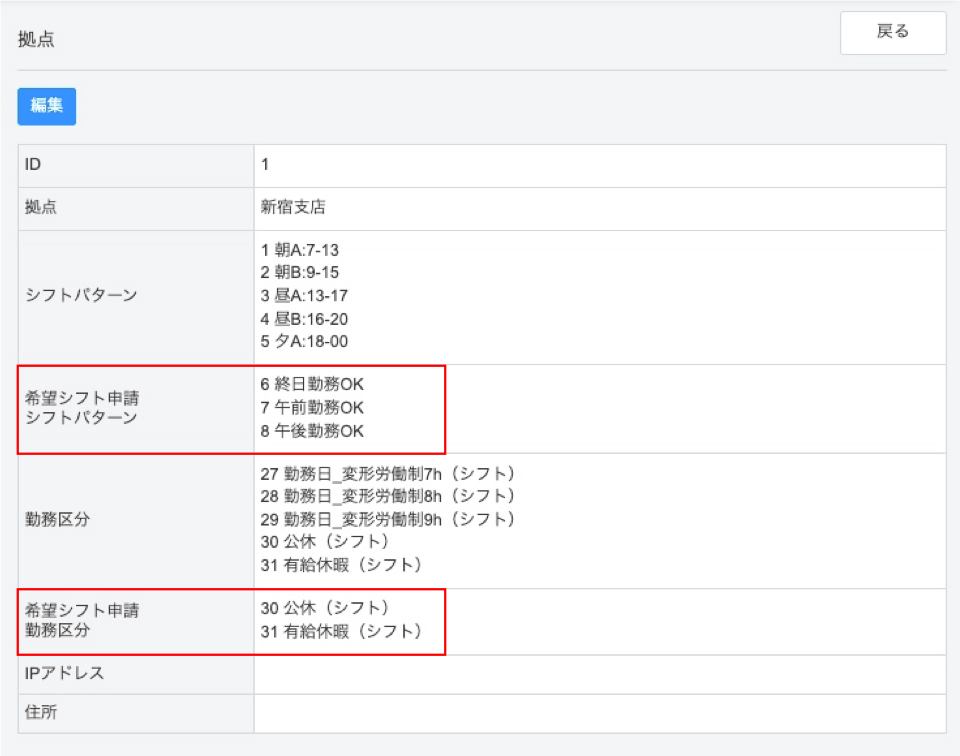This screenshot has width=960, height=756.
Task: Click 28 勤務日_変形労働制8h（シフト）
Action: 388,496
